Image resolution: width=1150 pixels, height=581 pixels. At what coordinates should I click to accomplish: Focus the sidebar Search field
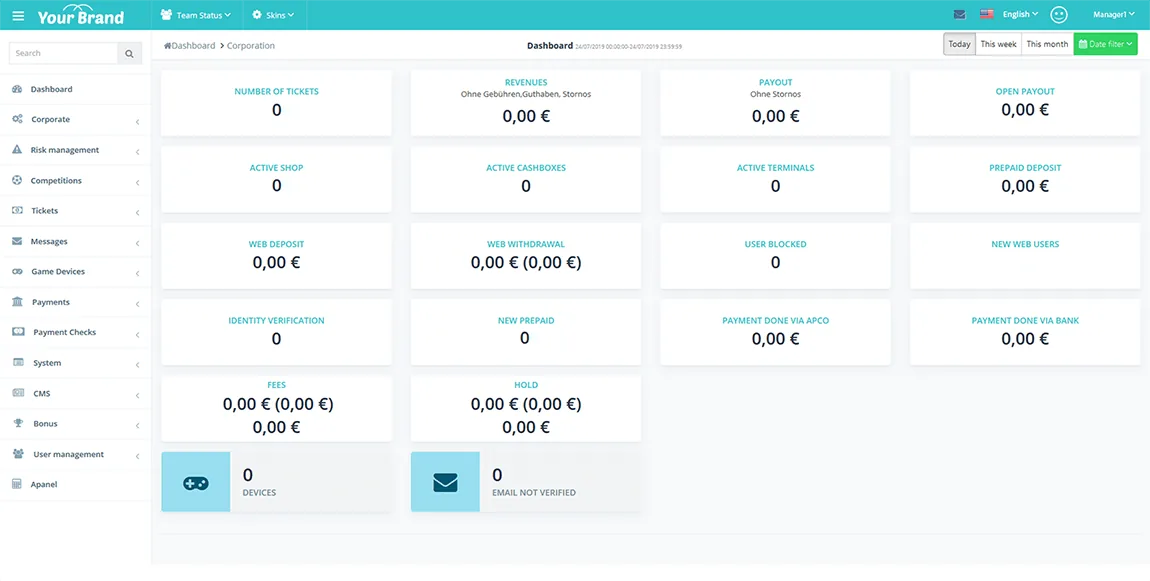(63, 54)
